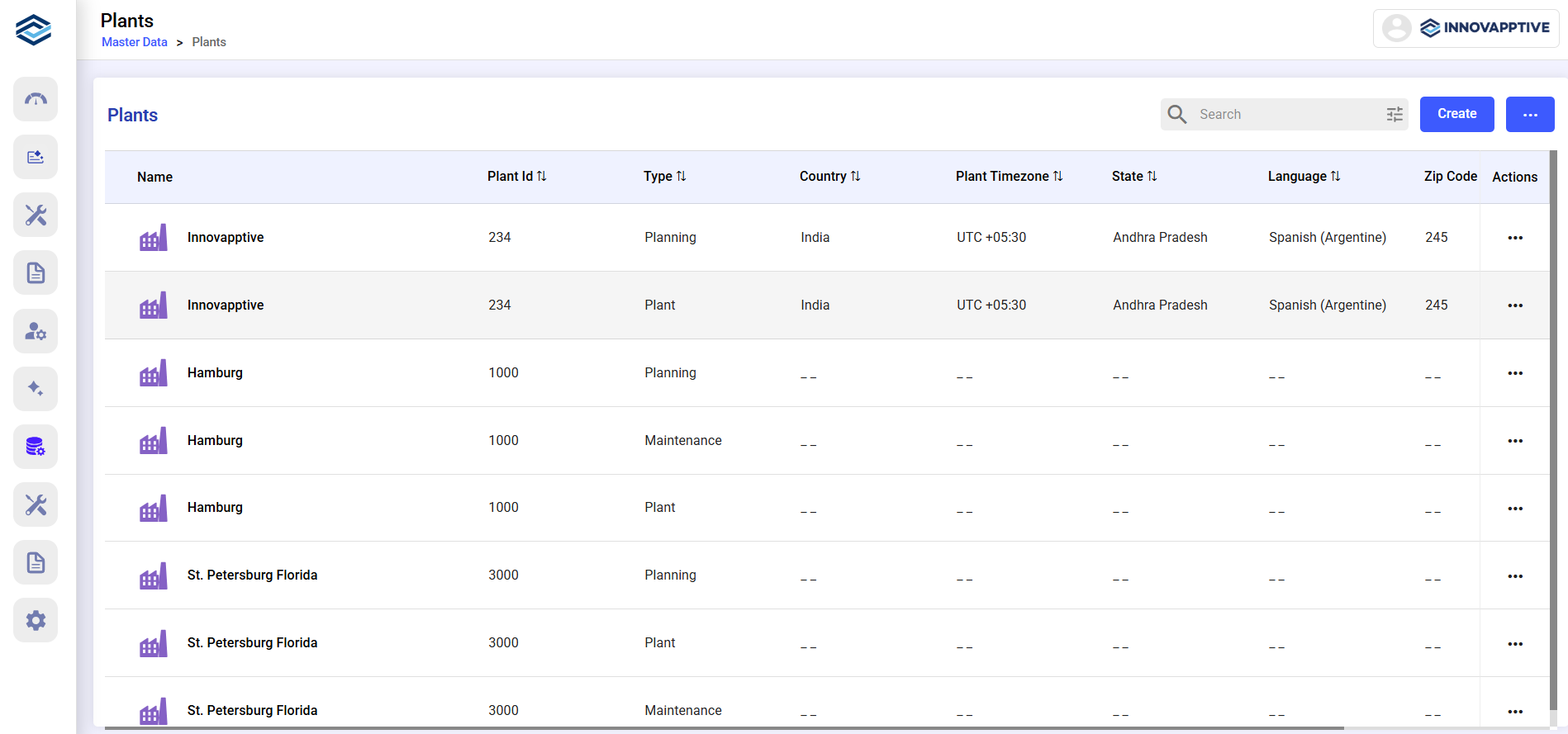The width and height of the screenshot is (1568, 734).
Task: Click the vertical scrollbar of the plants table
Action: [x=1553, y=413]
